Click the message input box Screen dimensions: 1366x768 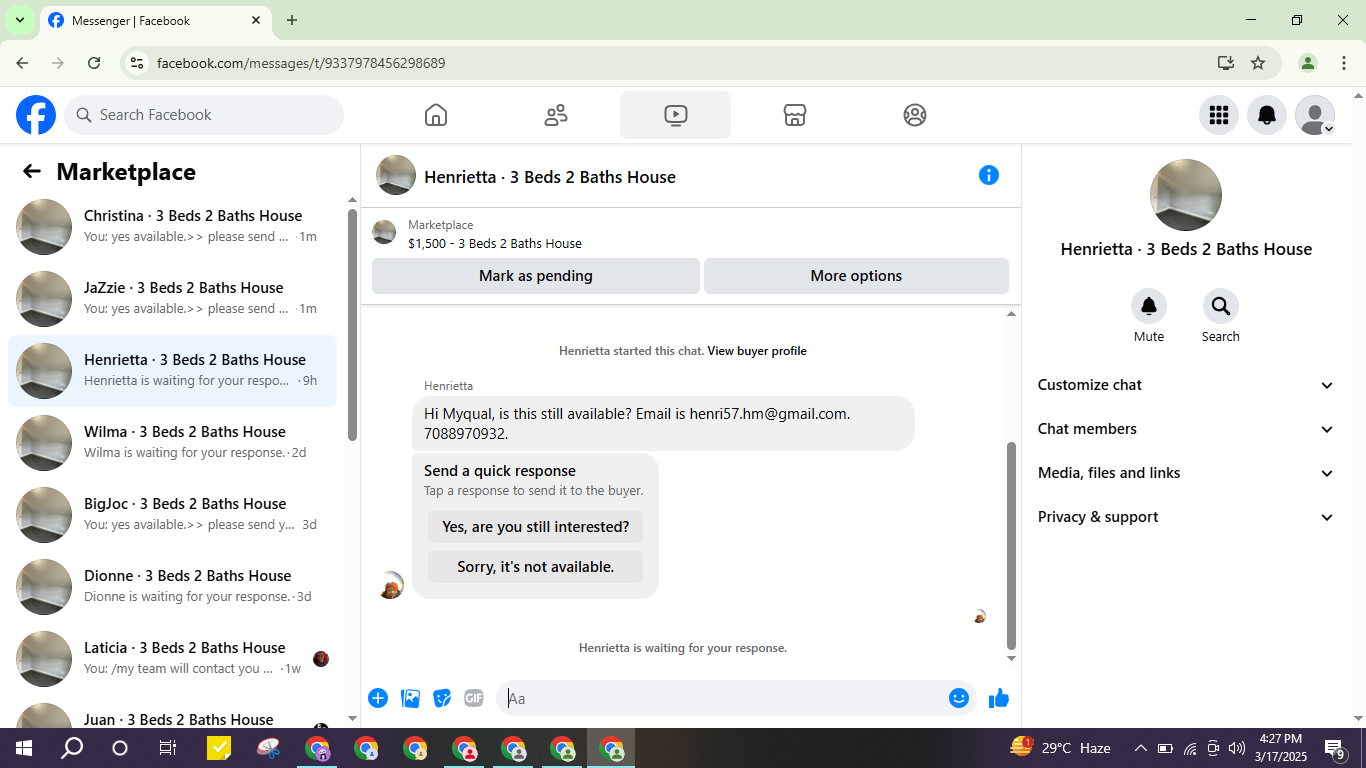723,698
